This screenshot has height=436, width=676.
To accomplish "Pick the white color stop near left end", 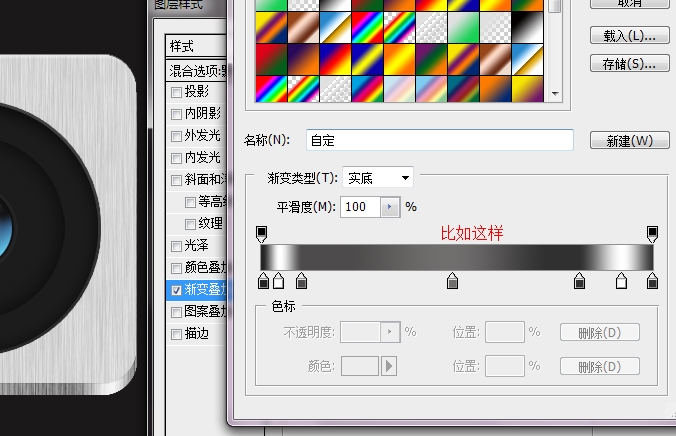I will click(279, 282).
